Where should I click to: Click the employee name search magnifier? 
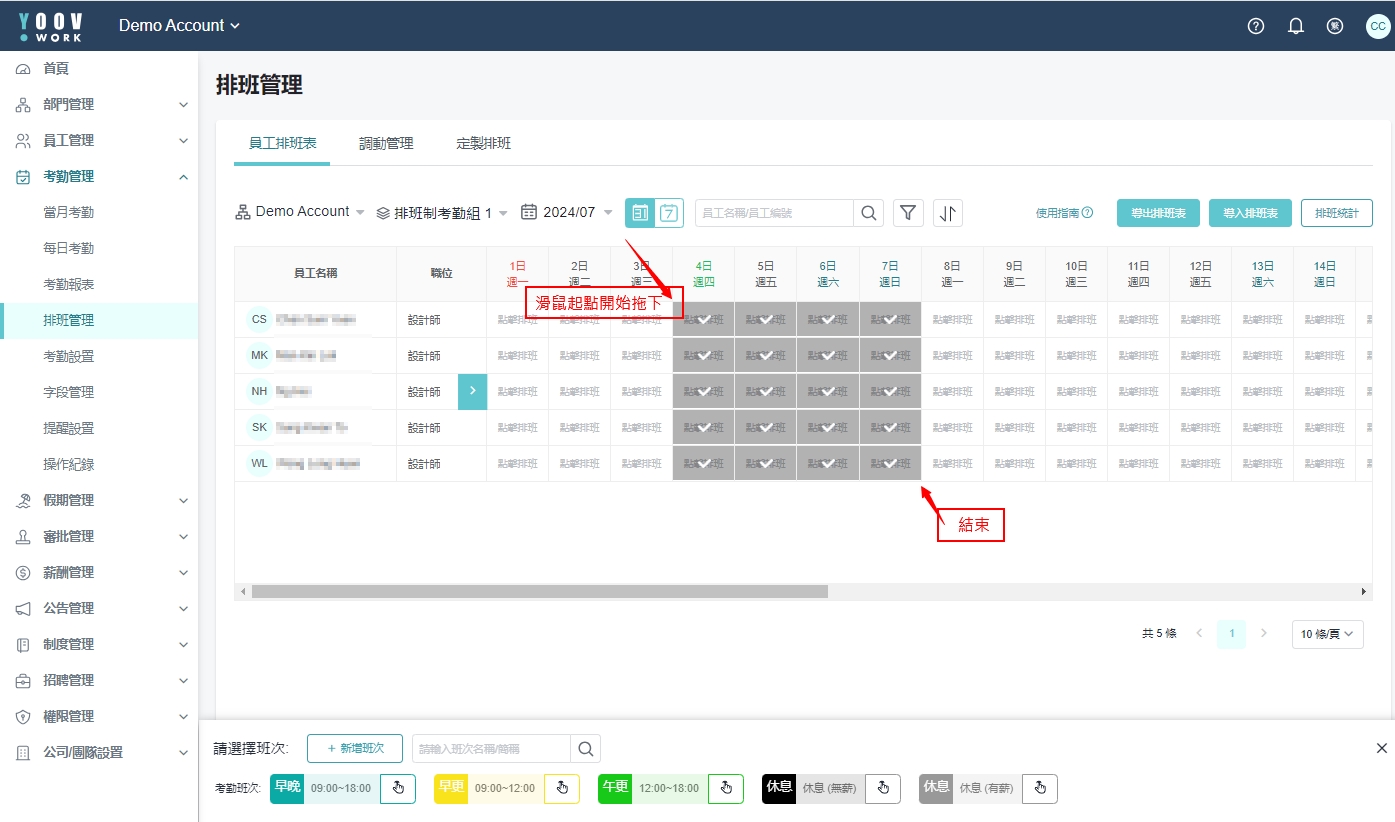click(x=868, y=213)
